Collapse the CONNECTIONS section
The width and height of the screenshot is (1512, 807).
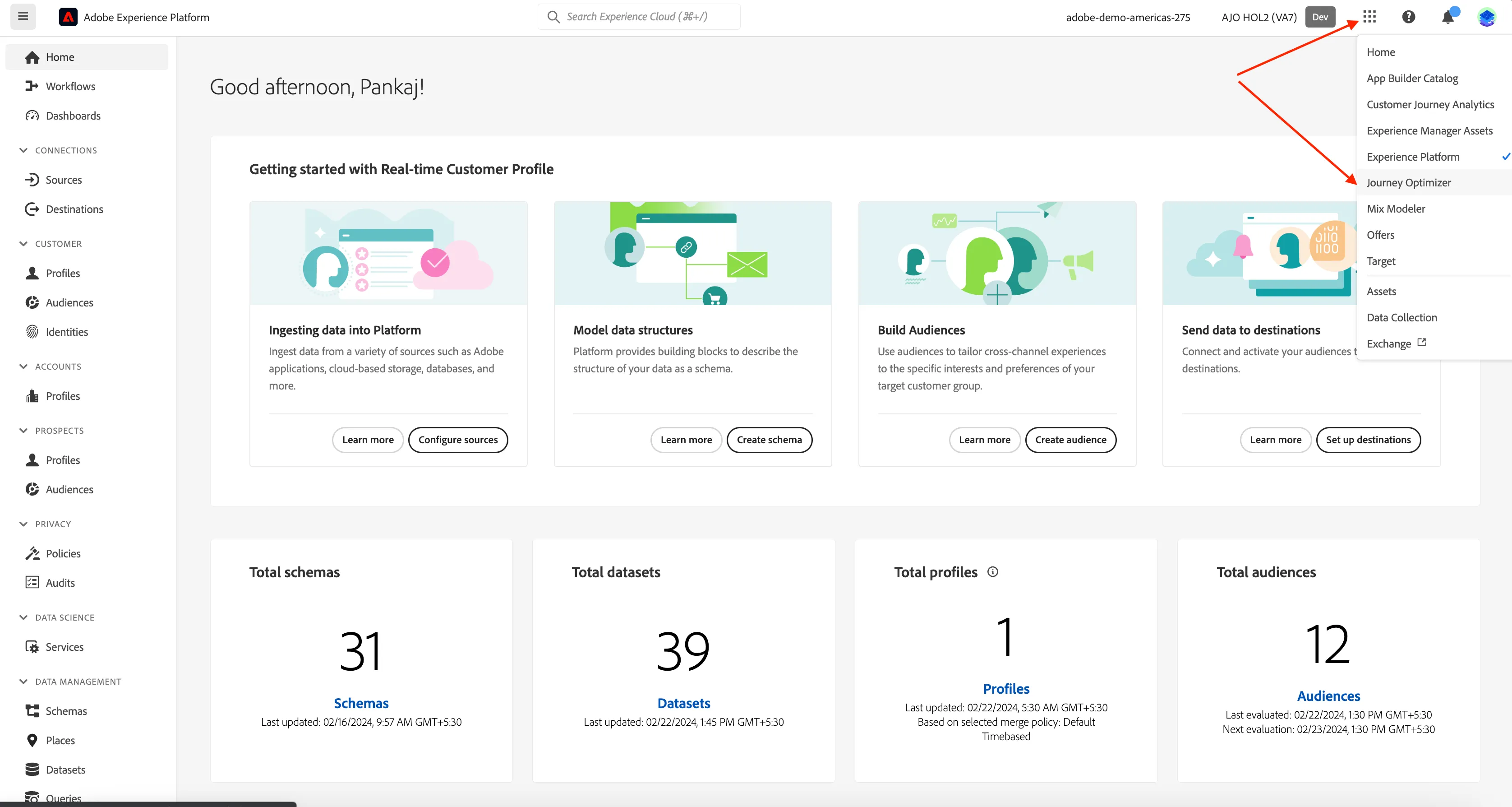click(x=23, y=150)
